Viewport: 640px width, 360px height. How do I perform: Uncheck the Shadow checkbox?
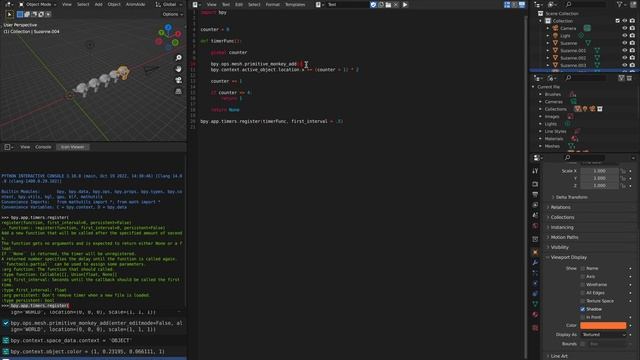(582, 309)
